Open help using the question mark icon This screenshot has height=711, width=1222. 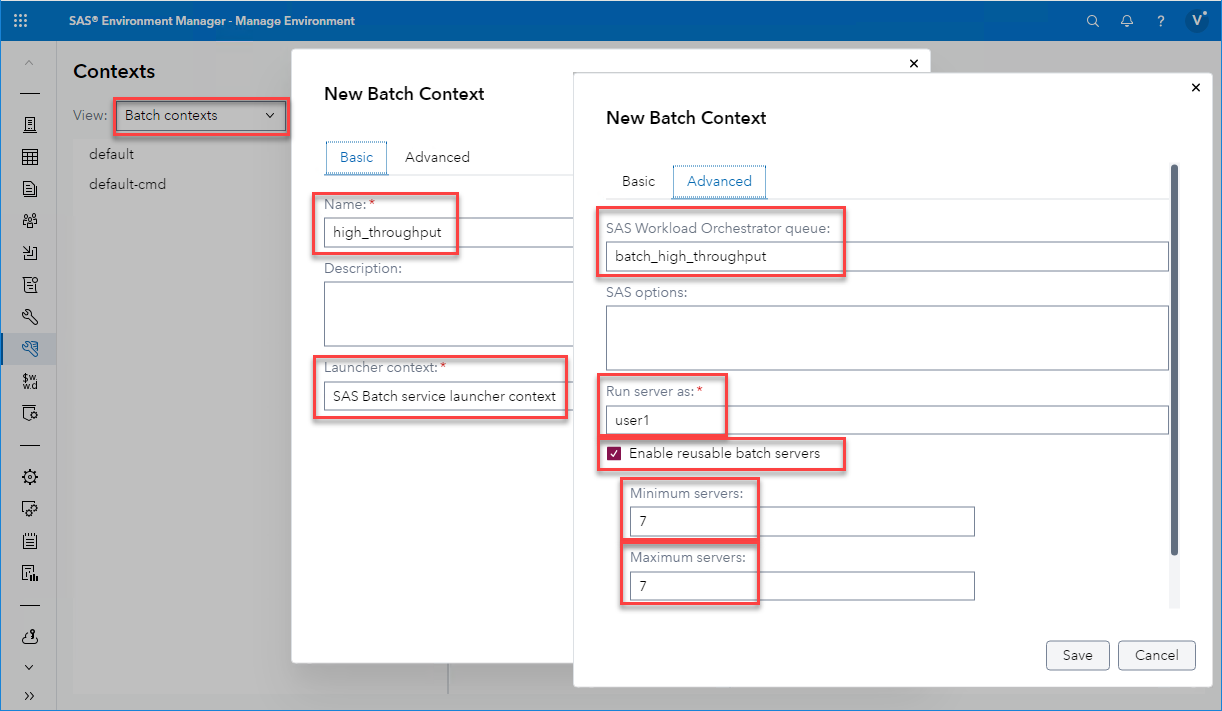pos(1160,20)
